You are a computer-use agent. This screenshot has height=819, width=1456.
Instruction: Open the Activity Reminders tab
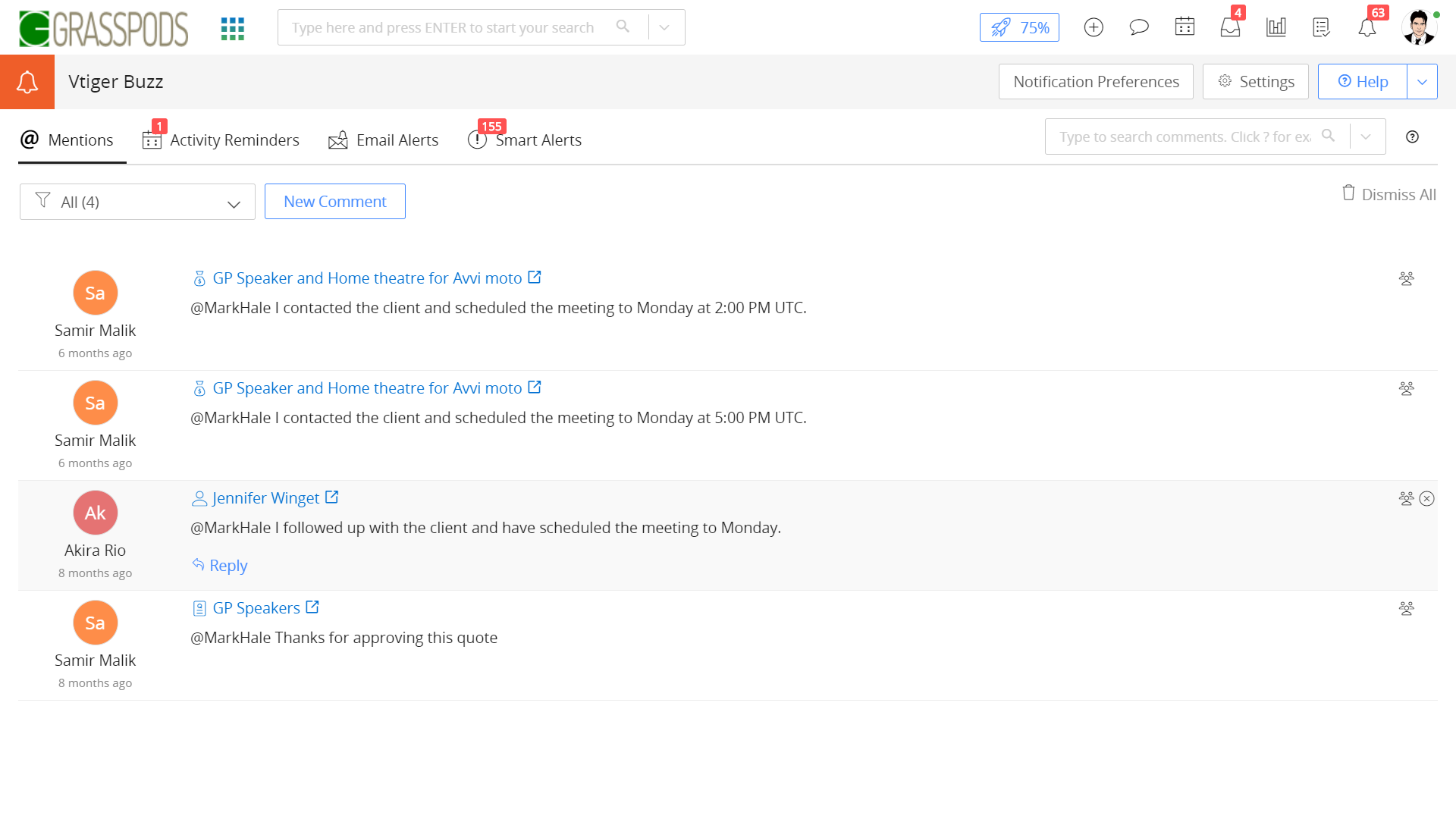pos(234,140)
